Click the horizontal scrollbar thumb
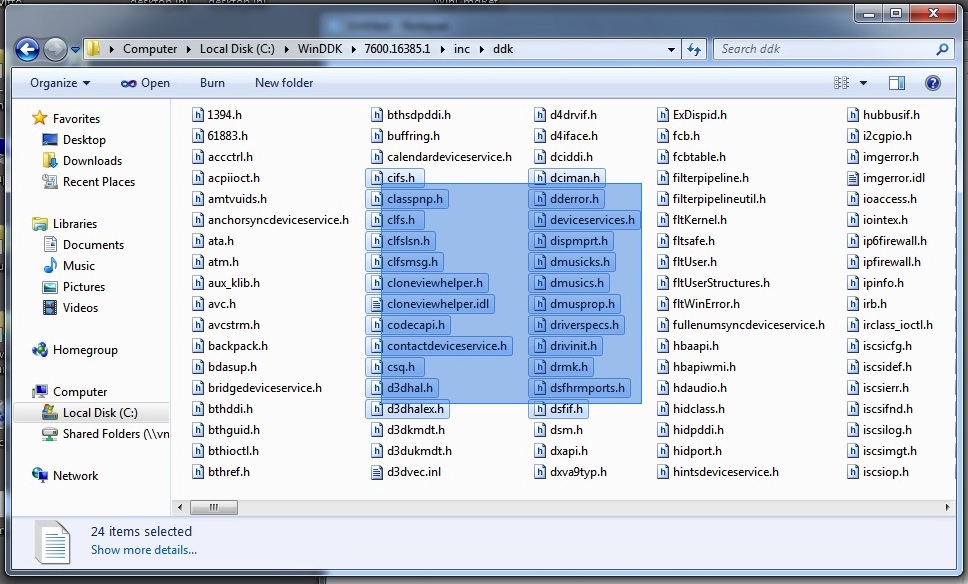This screenshot has width=968, height=584. [214, 507]
